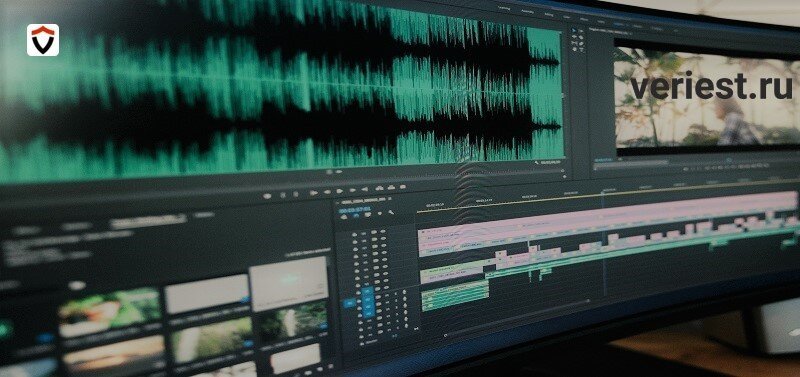
Task: Select the Hand tool in tools panel
Action: click(x=574, y=49)
